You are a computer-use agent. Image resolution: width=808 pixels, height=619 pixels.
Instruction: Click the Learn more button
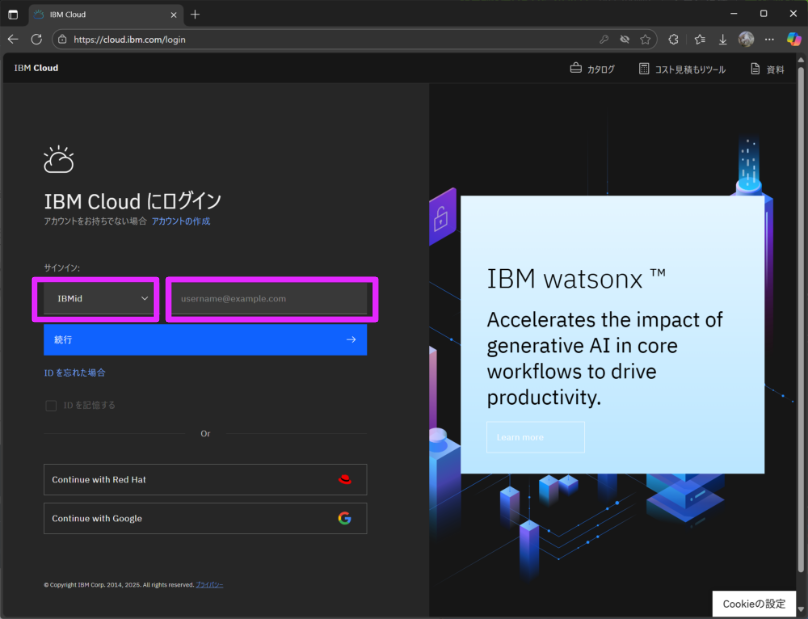click(535, 437)
